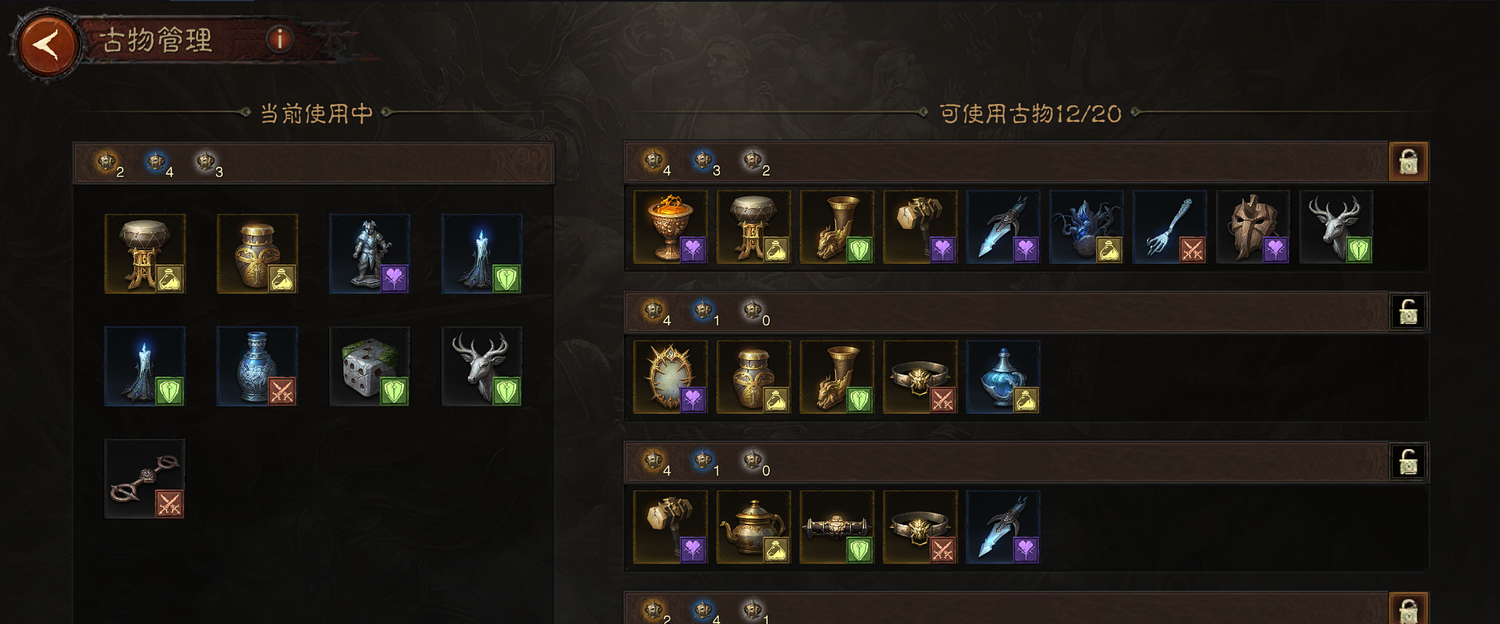Toggle the padlock on third preset row

pos(1409,462)
